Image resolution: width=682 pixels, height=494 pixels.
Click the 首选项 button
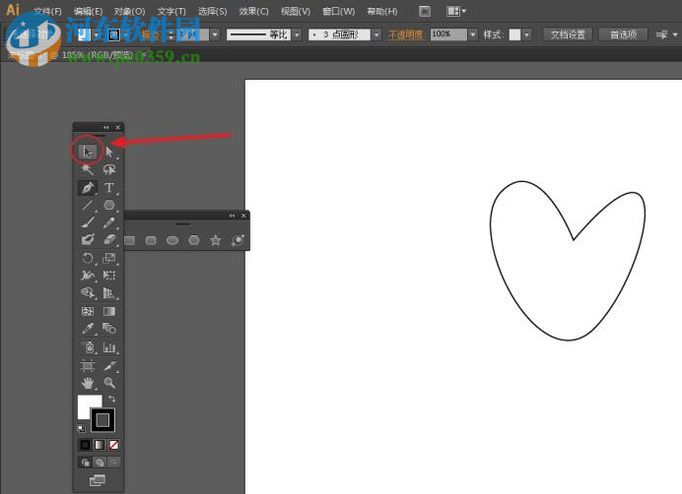[x=623, y=34]
